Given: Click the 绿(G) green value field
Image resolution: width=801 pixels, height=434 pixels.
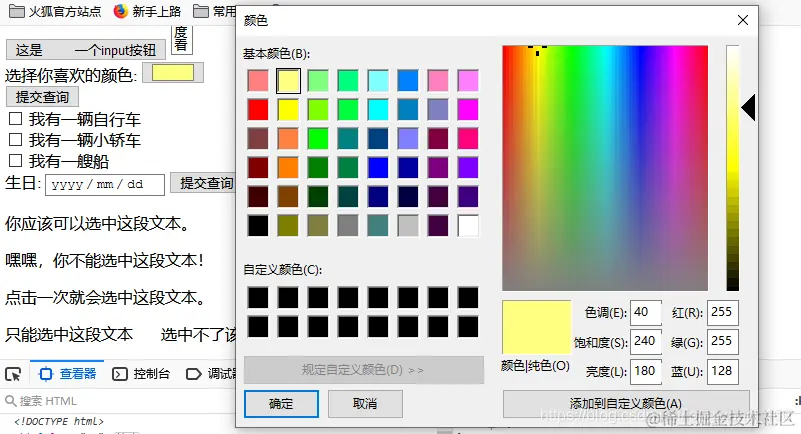Looking at the screenshot, I should coord(722,342).
